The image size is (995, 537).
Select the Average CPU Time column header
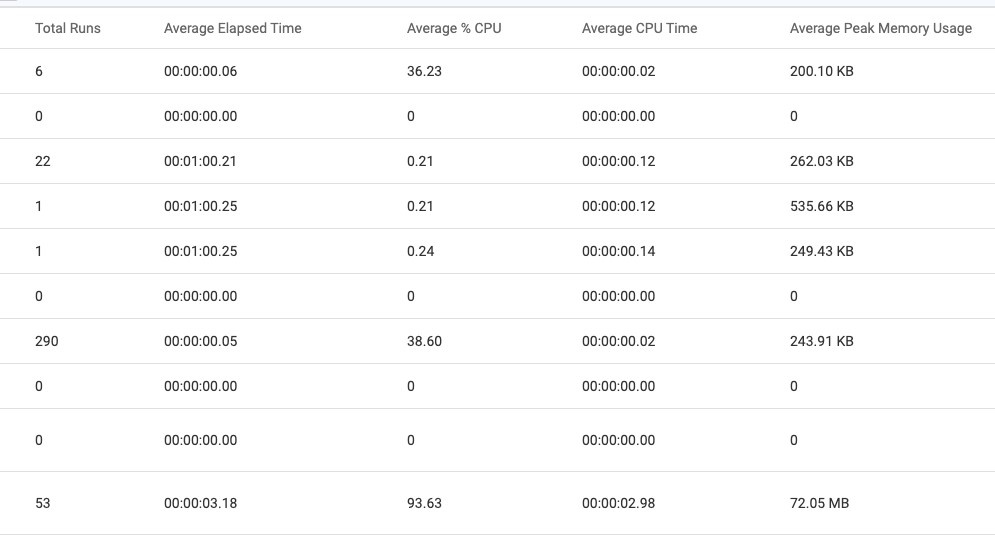[x=639, y=28]
